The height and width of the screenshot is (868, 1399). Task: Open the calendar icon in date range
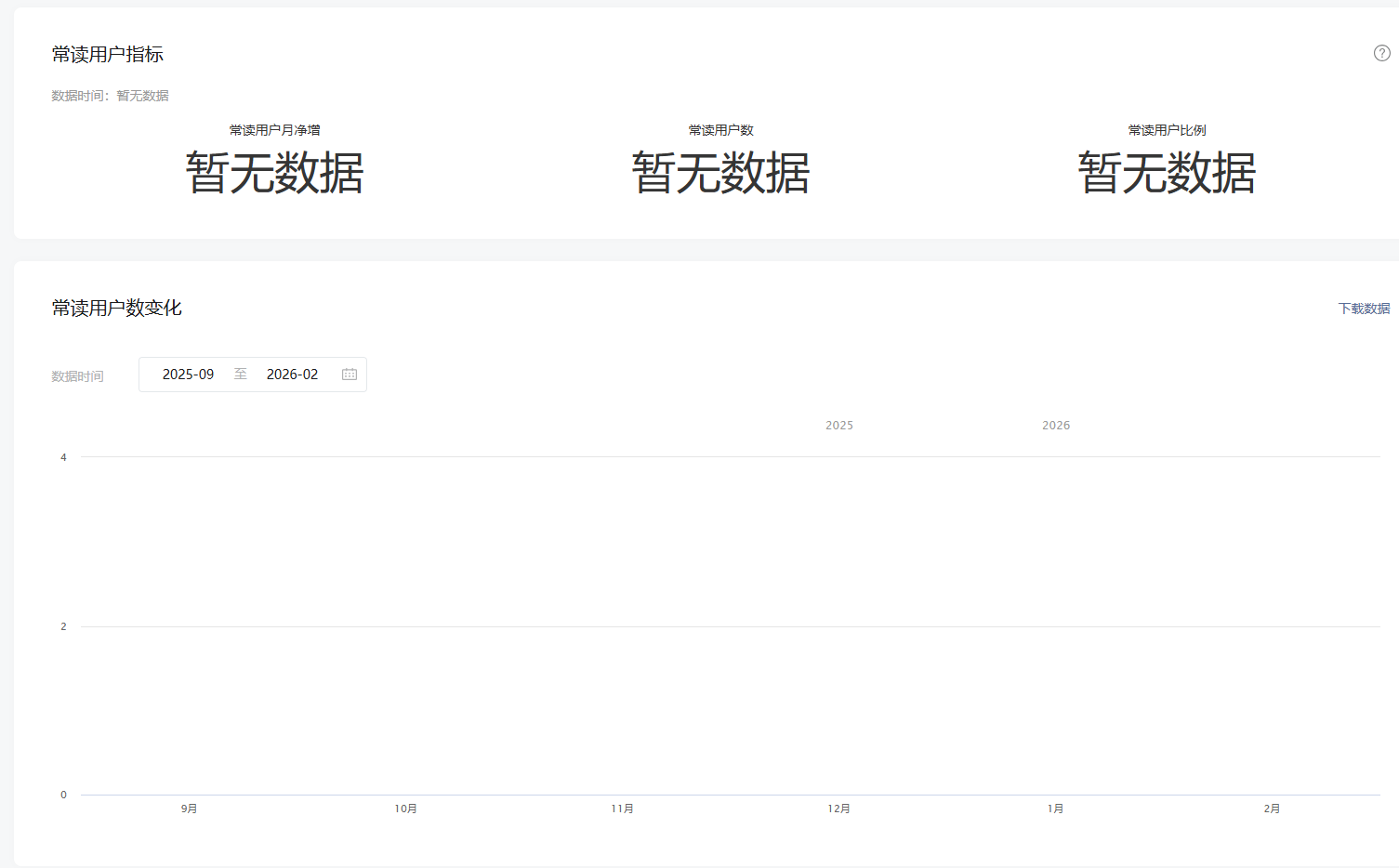pyautogui.click(x=350, y=375)
